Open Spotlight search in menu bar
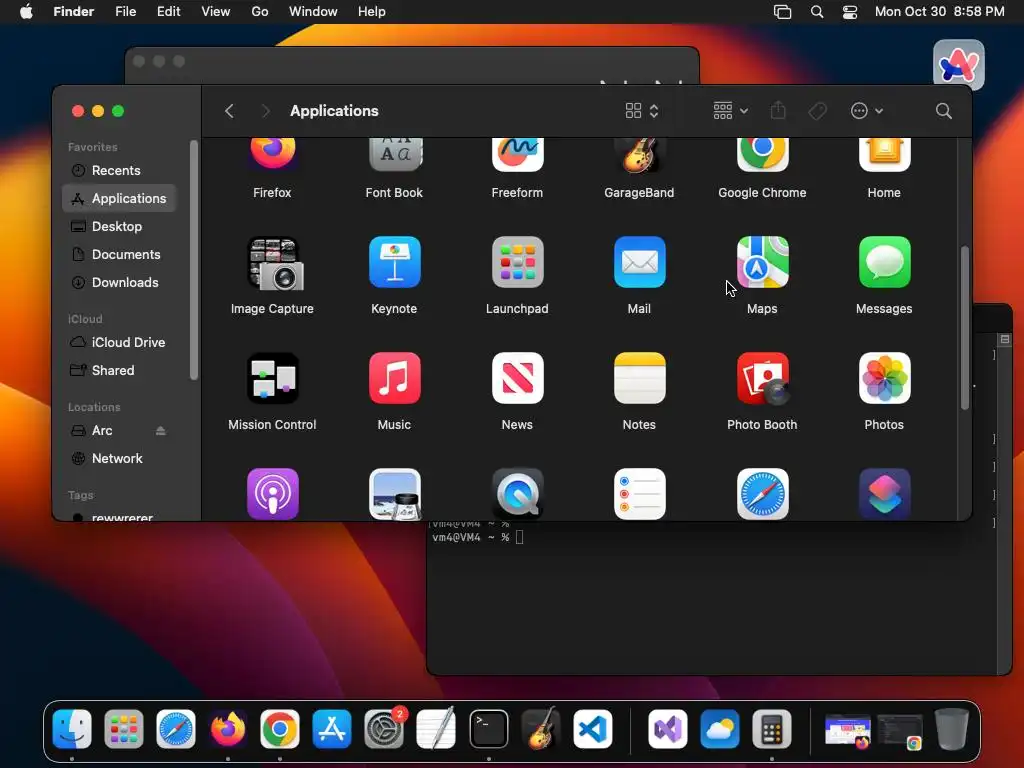Image resolution: width=1024 pixels, height=768 pixels. pos(817,12)
